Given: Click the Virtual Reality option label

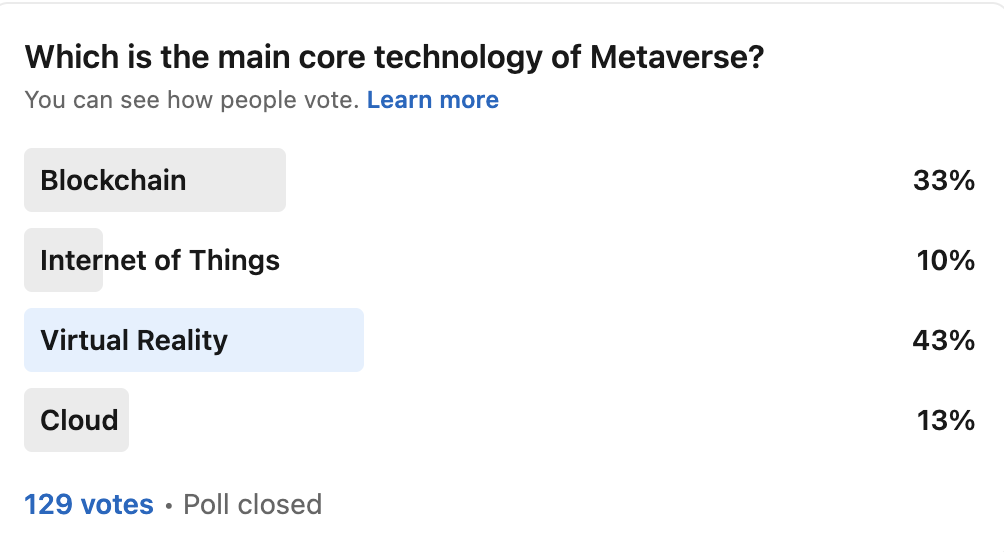Looking at the screenshot, I should coord(134,340).
